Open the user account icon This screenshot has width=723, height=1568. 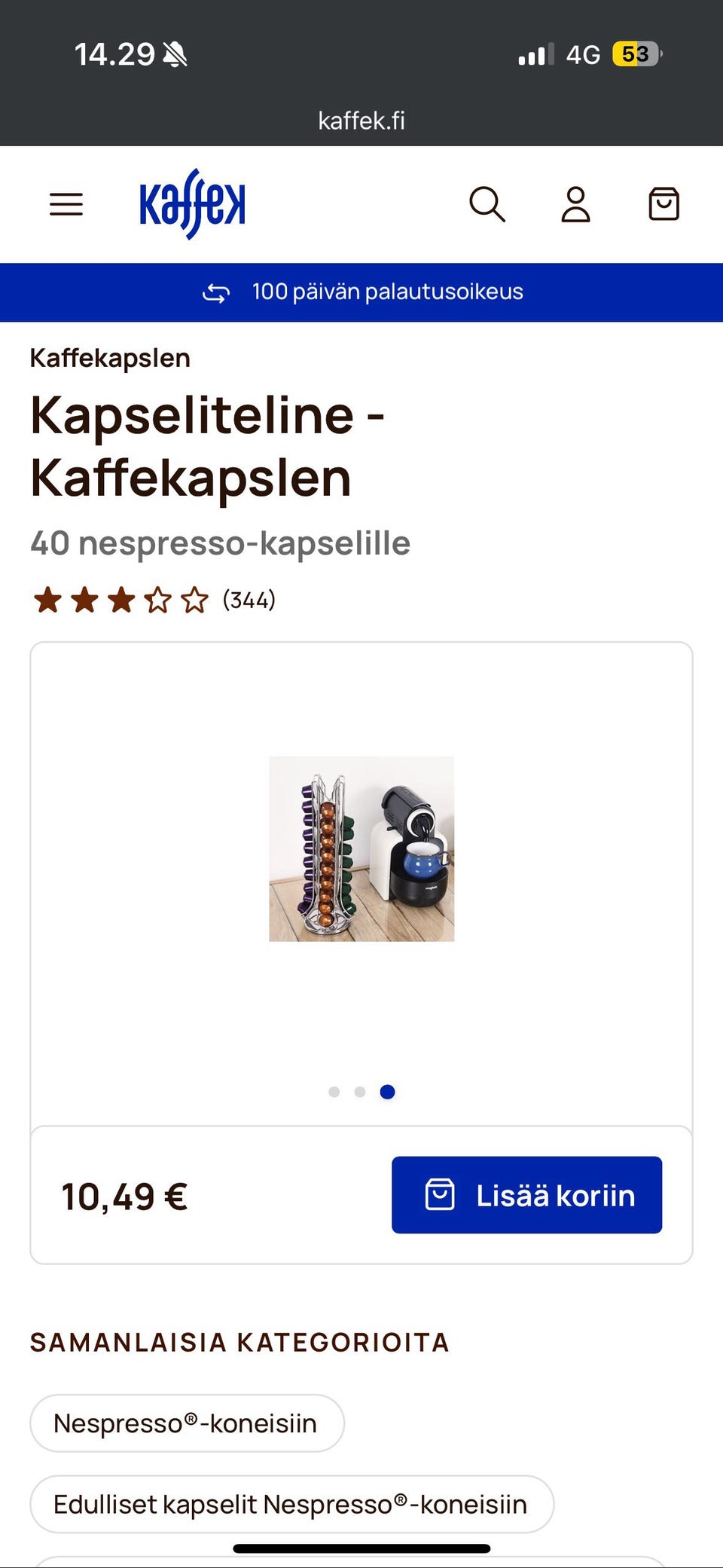click(x=575, y=204)
